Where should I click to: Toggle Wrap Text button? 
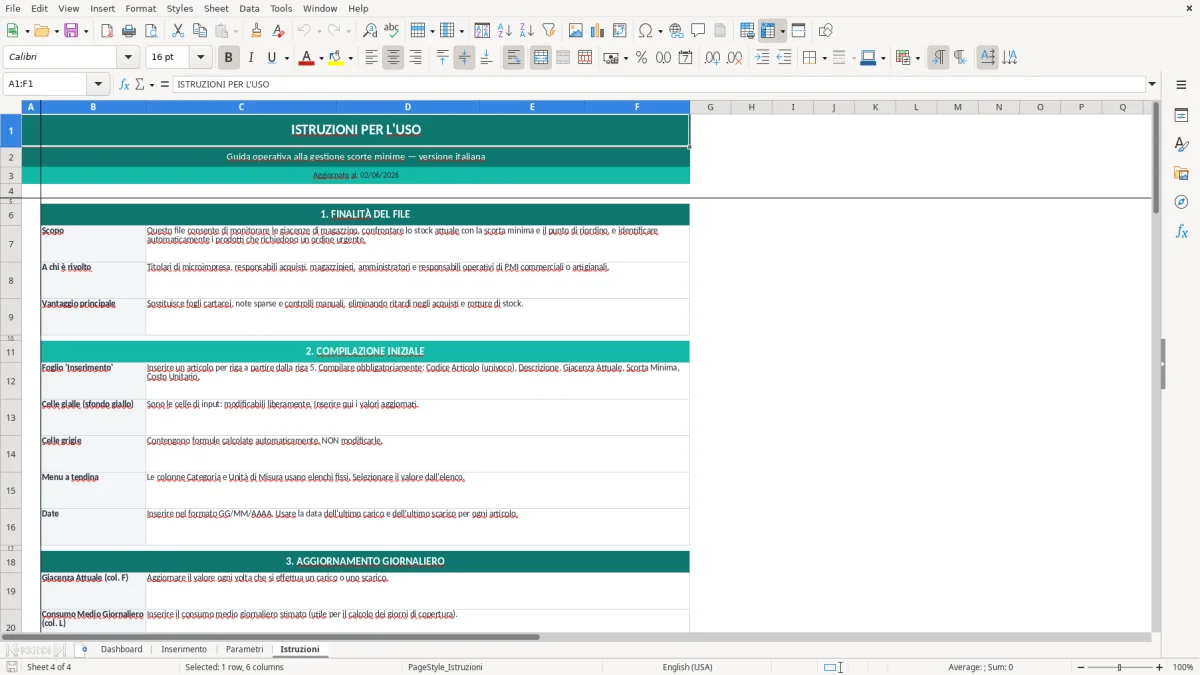513,58
